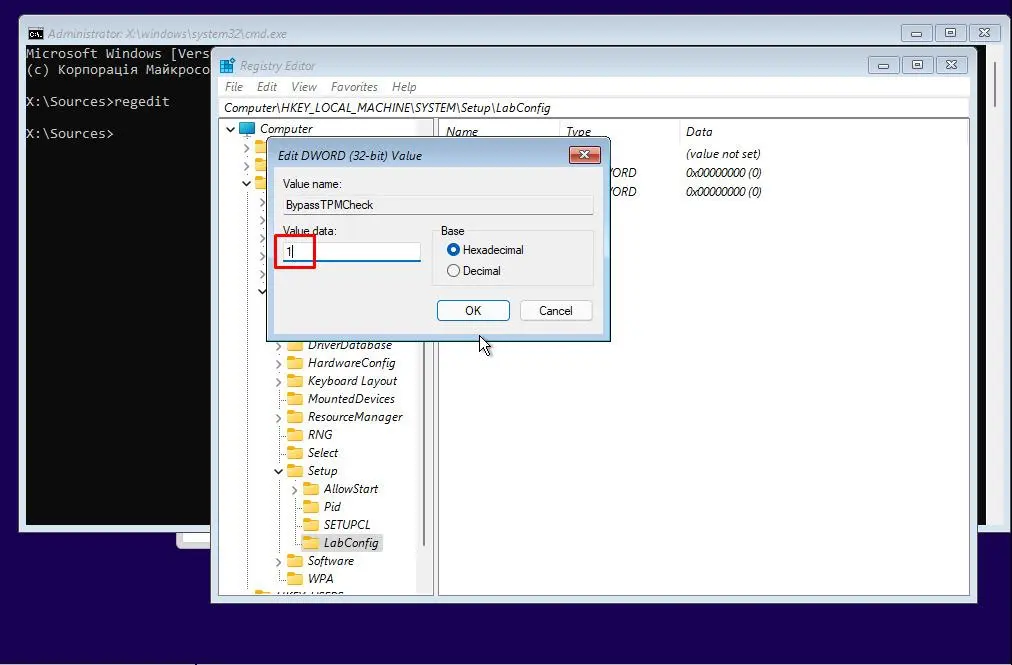Select the AllowStart folder icon

pyautogui.click(x=311, y=489)
